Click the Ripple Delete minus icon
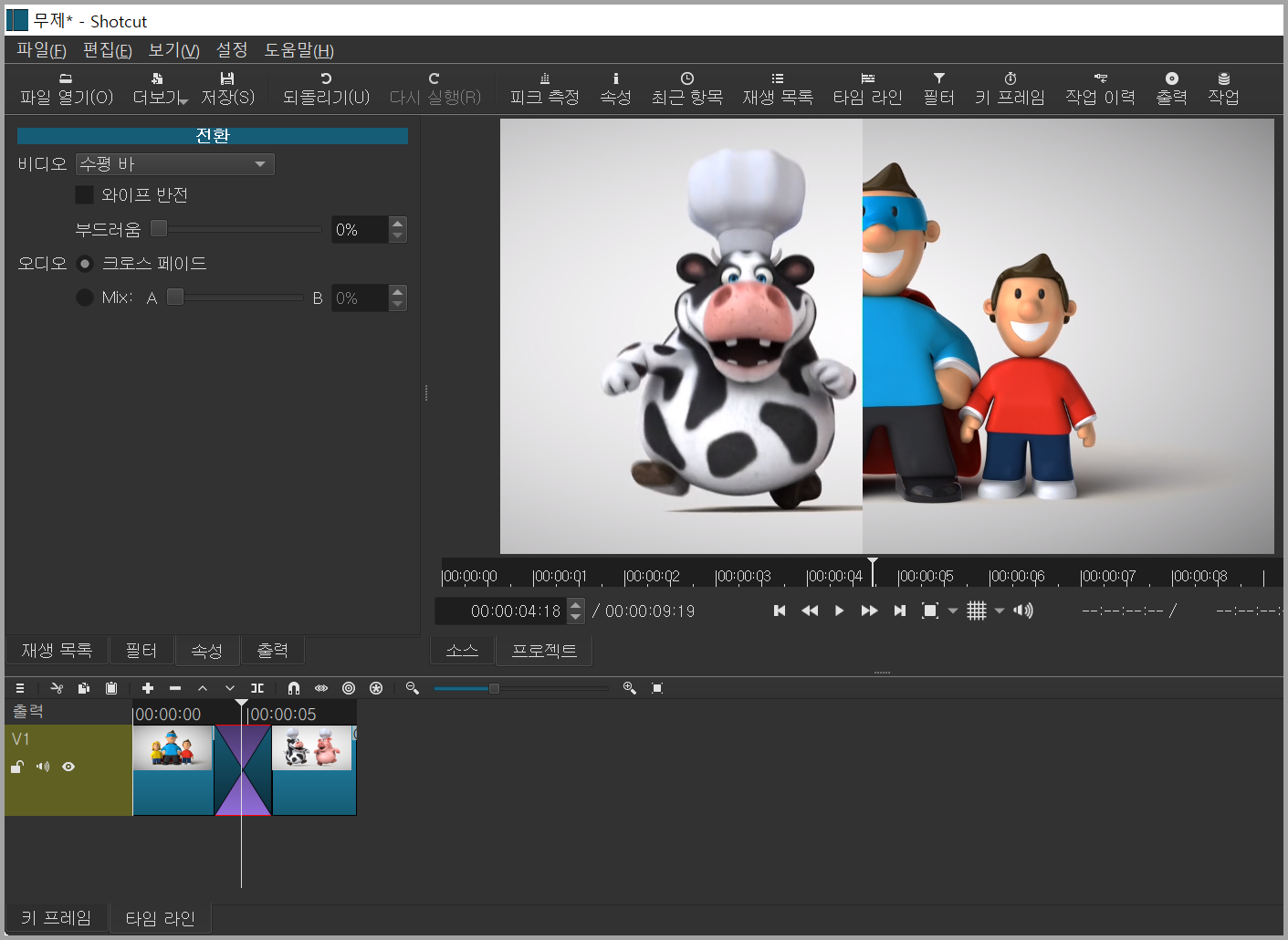1288x940 pixels. pyautogui.click(x=175, y=688)
